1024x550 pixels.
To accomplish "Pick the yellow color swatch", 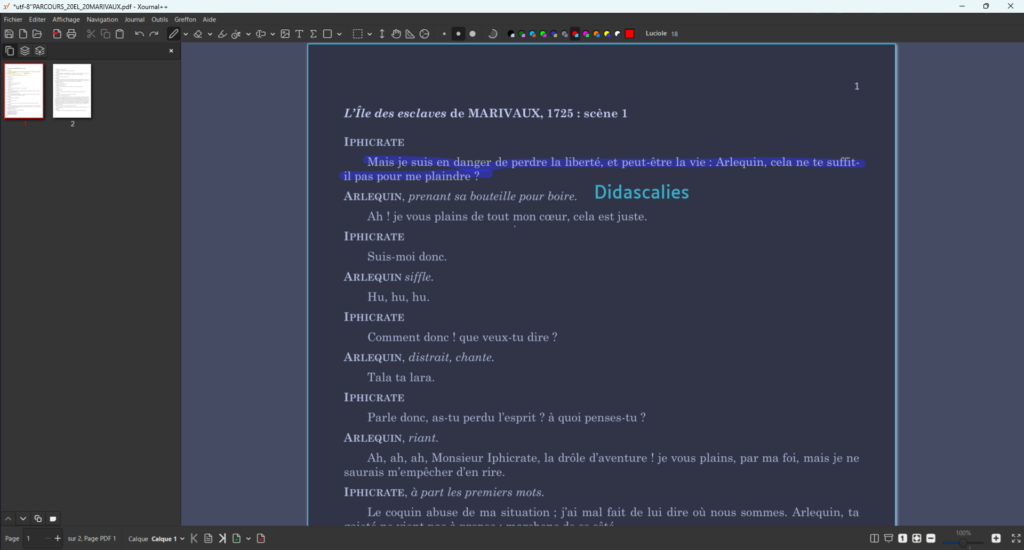I will click(x=607, y=34).
